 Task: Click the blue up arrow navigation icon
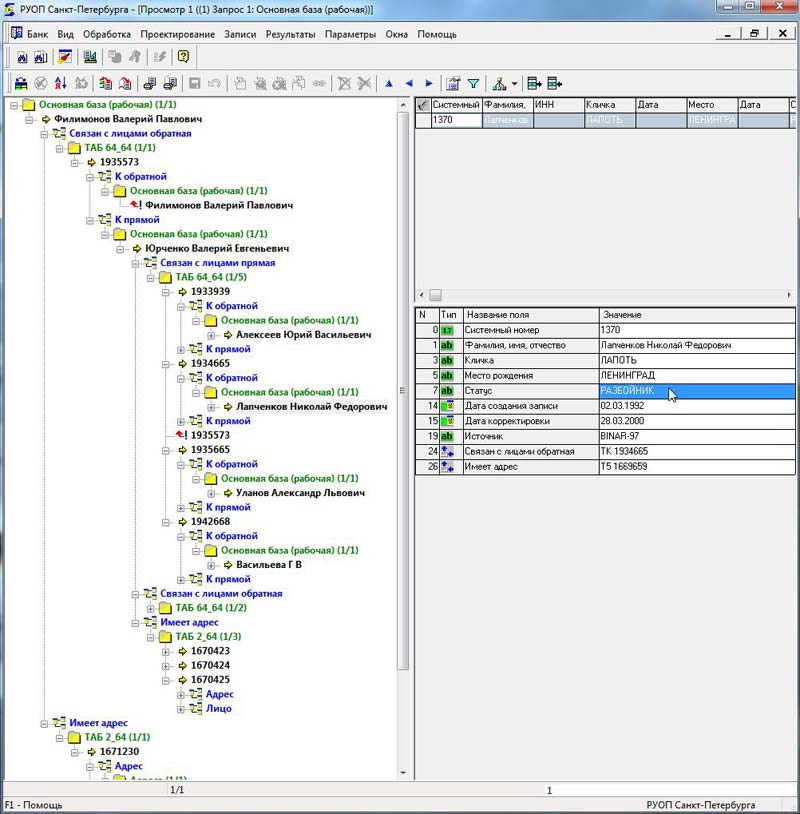click(x=388, y=84)
